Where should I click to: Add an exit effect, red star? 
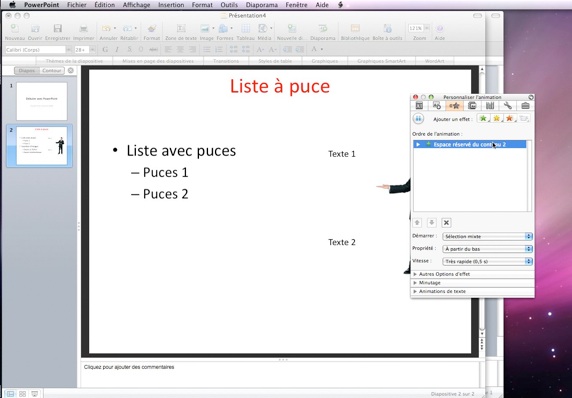[x=510, y=119]
